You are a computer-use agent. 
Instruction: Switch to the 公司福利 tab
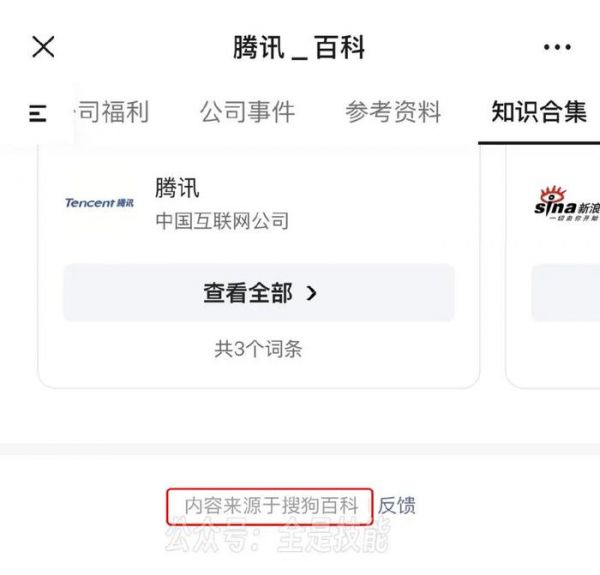click(111, 112)
